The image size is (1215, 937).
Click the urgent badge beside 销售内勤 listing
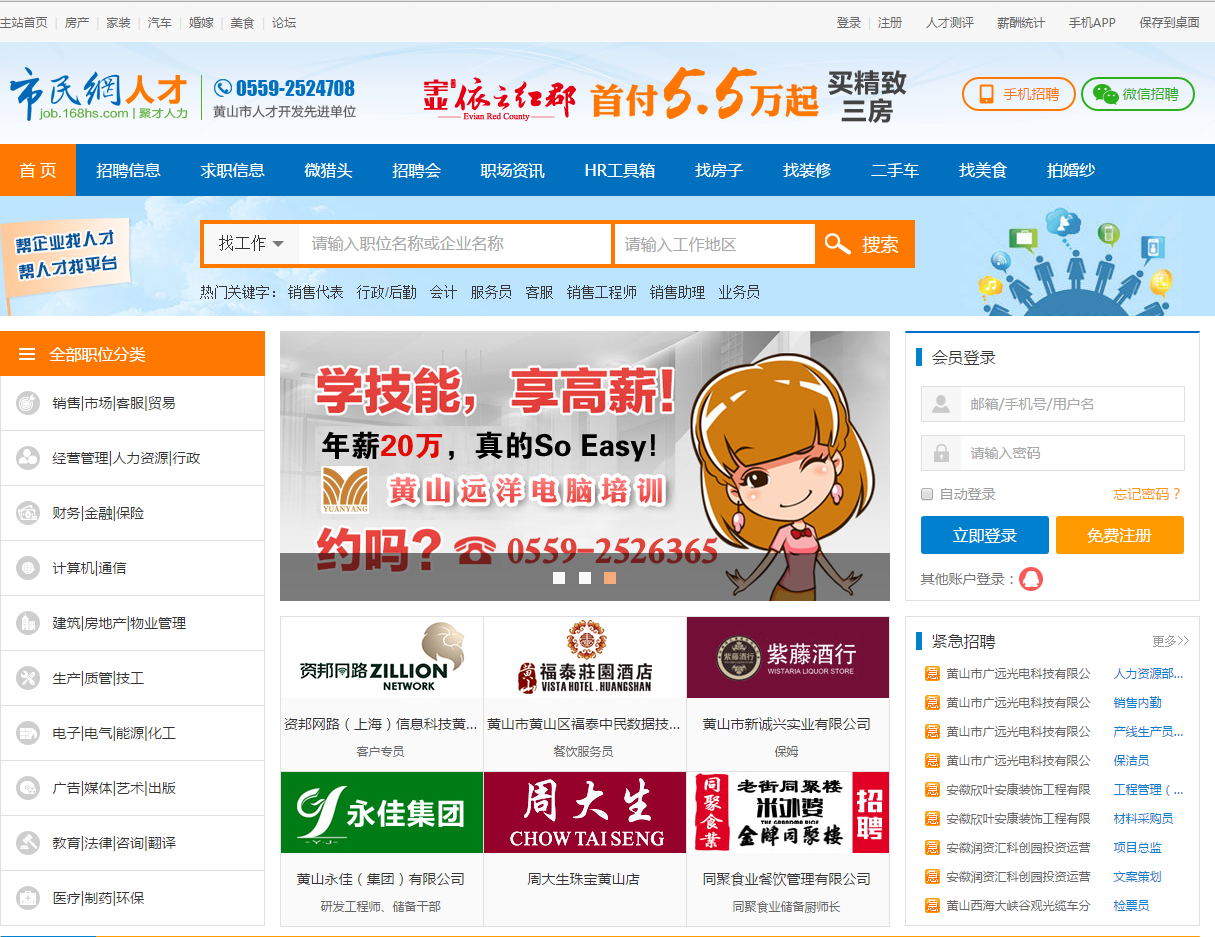(x=932, y=703)
